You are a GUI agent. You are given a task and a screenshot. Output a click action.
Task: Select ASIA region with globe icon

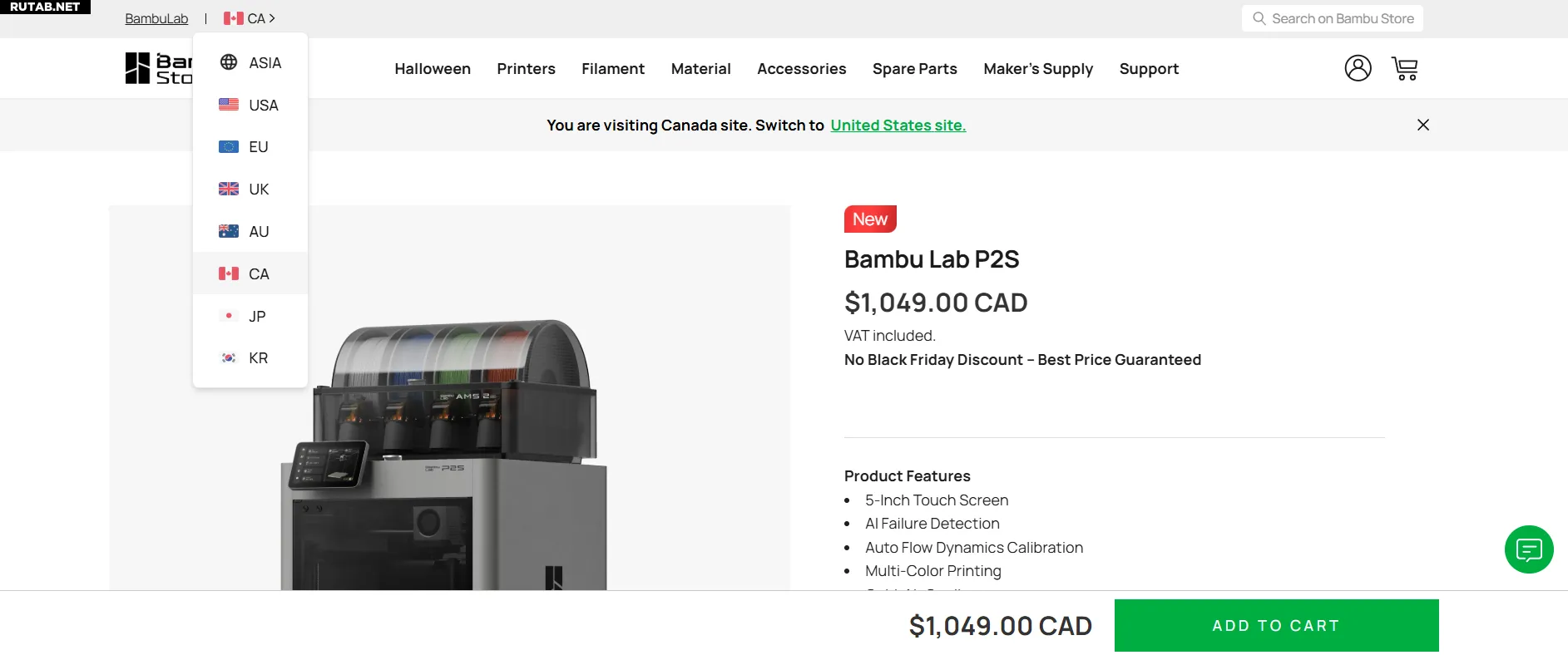click(250, 63)
